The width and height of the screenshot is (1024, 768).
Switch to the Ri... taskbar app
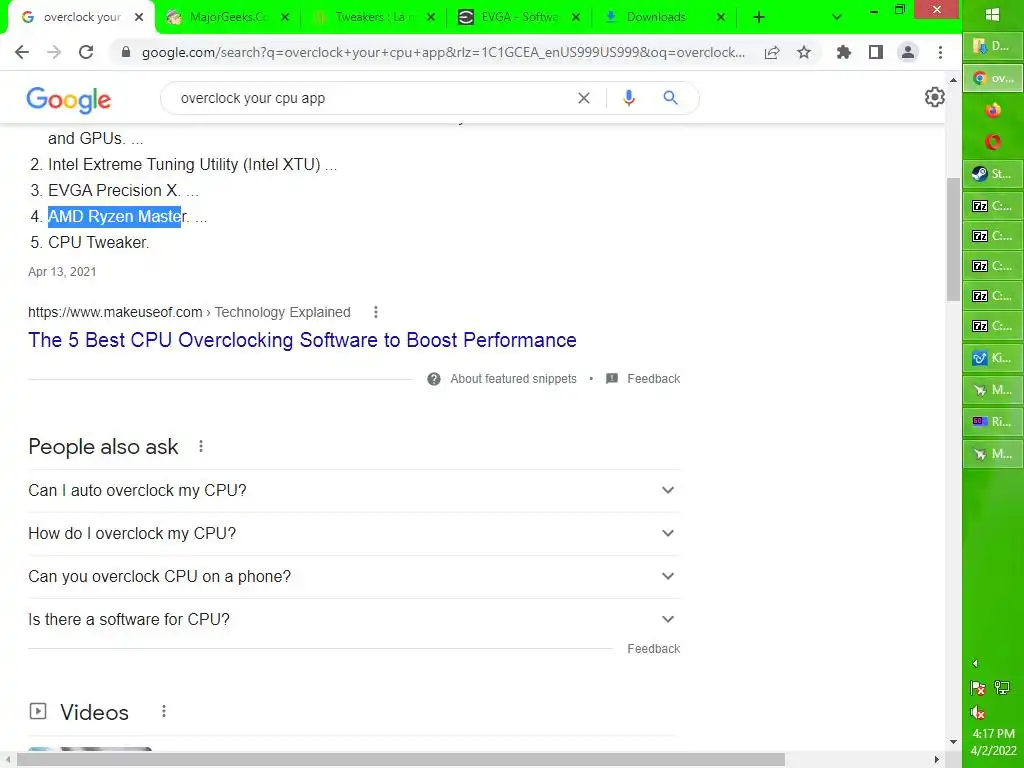[x=993, y=422]
